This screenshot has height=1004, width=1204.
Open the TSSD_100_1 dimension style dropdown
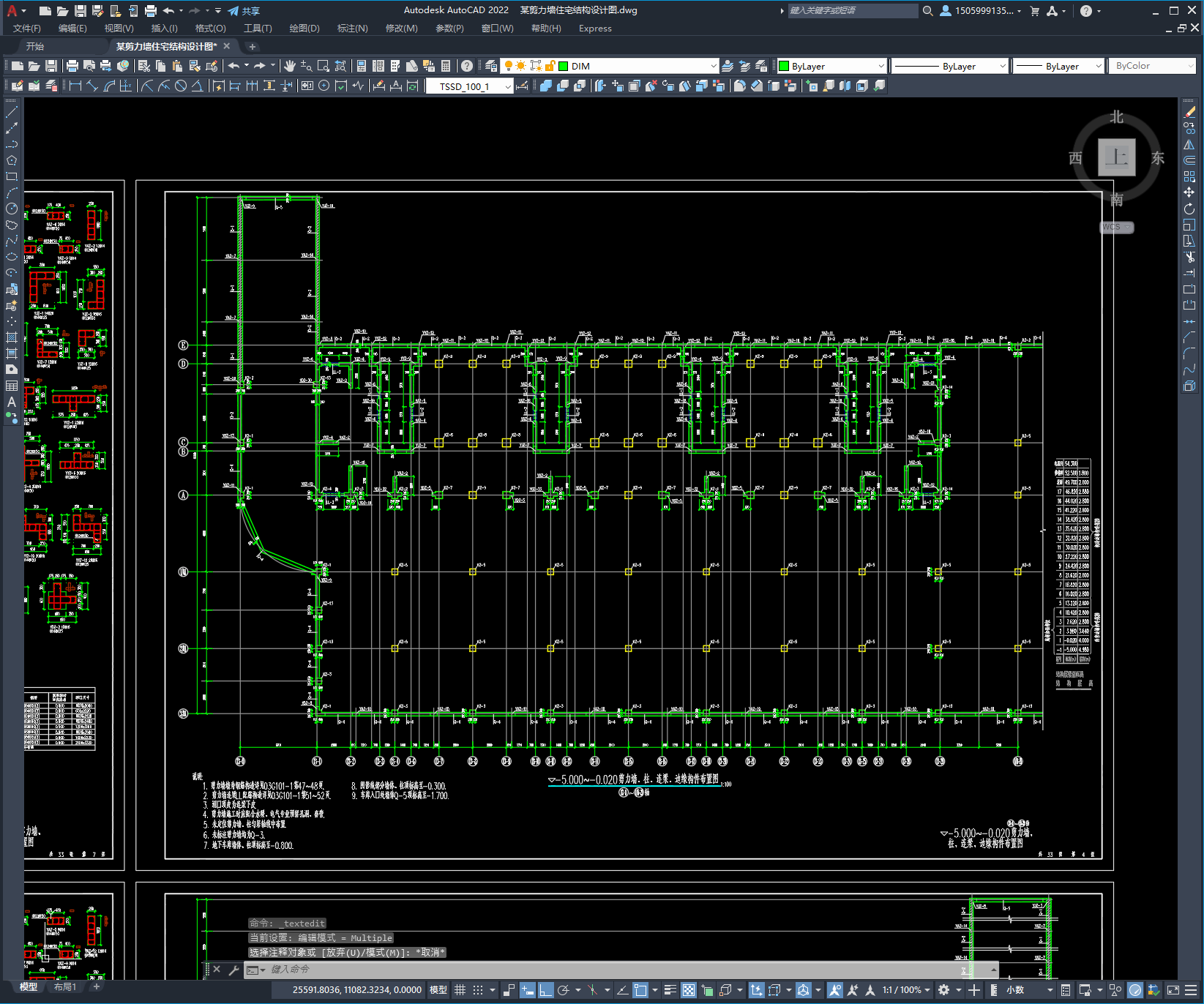click(507, 86)
